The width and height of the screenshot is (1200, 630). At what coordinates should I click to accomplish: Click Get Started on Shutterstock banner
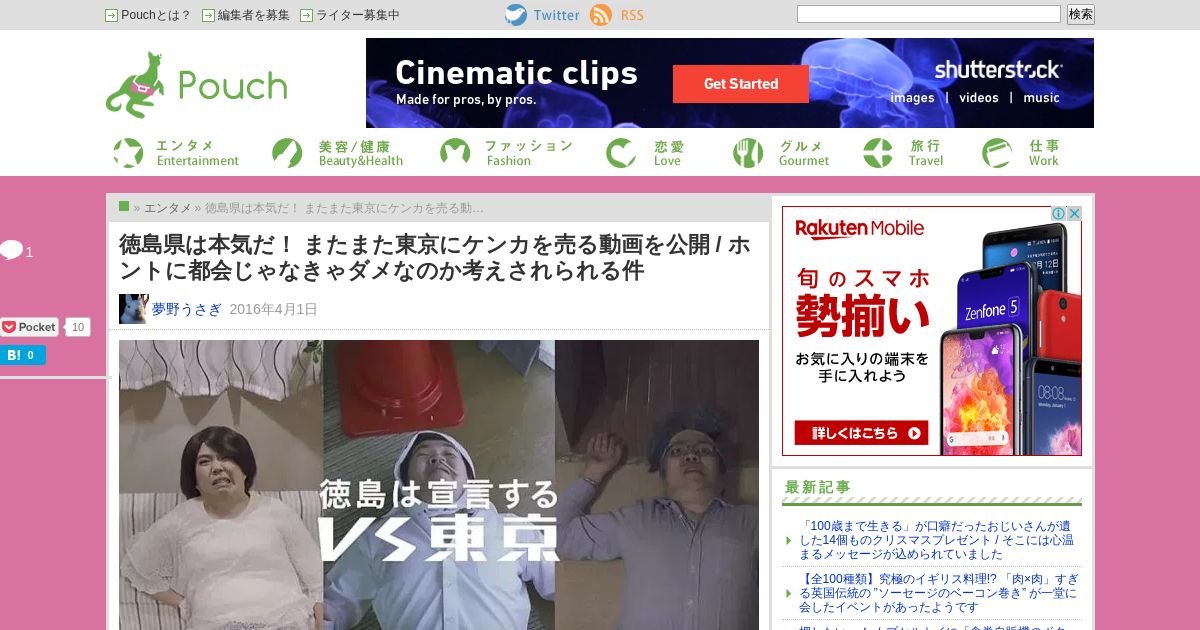coord(741,84)
